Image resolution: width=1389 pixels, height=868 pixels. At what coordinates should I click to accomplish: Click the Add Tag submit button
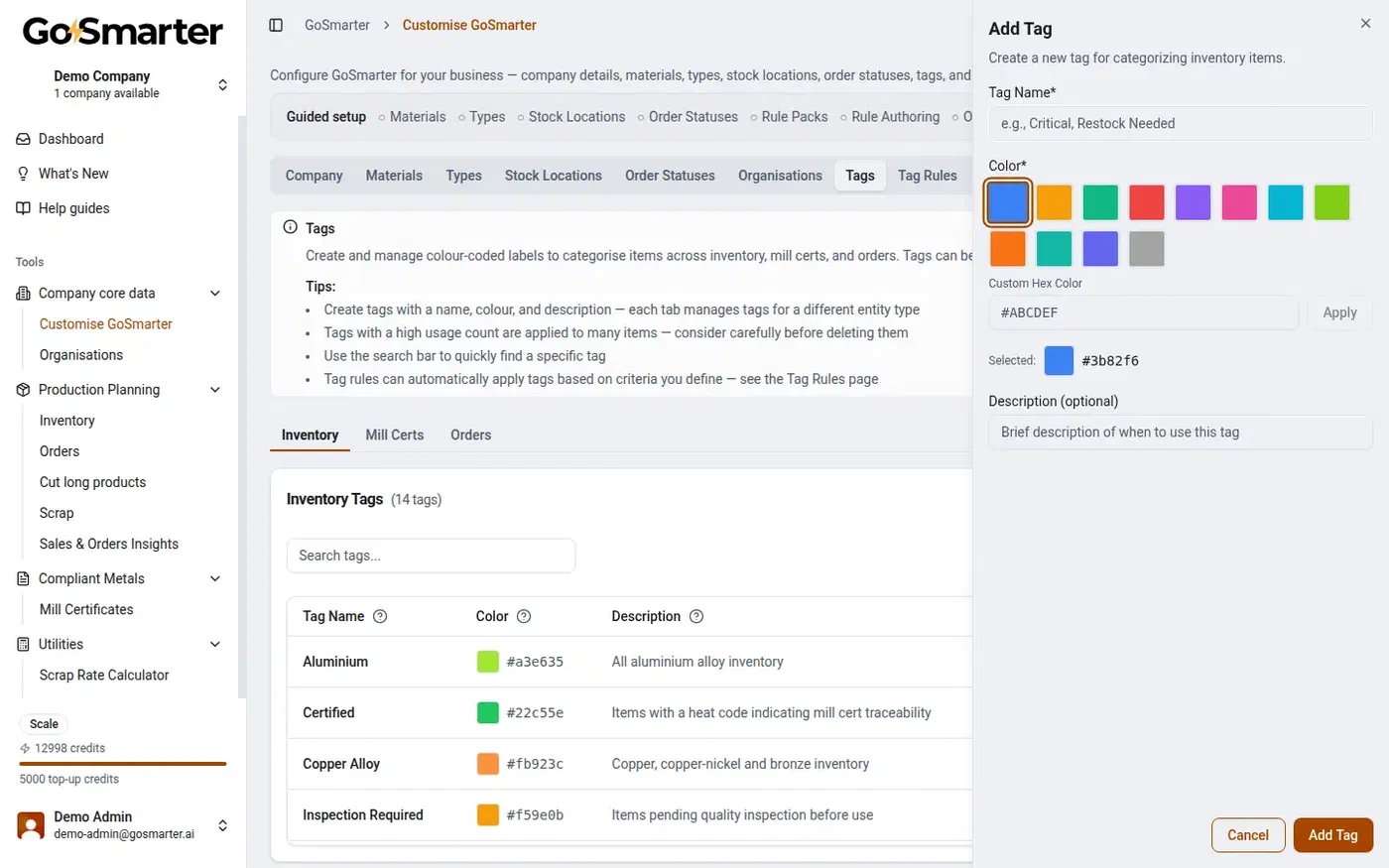point(1332,835)
